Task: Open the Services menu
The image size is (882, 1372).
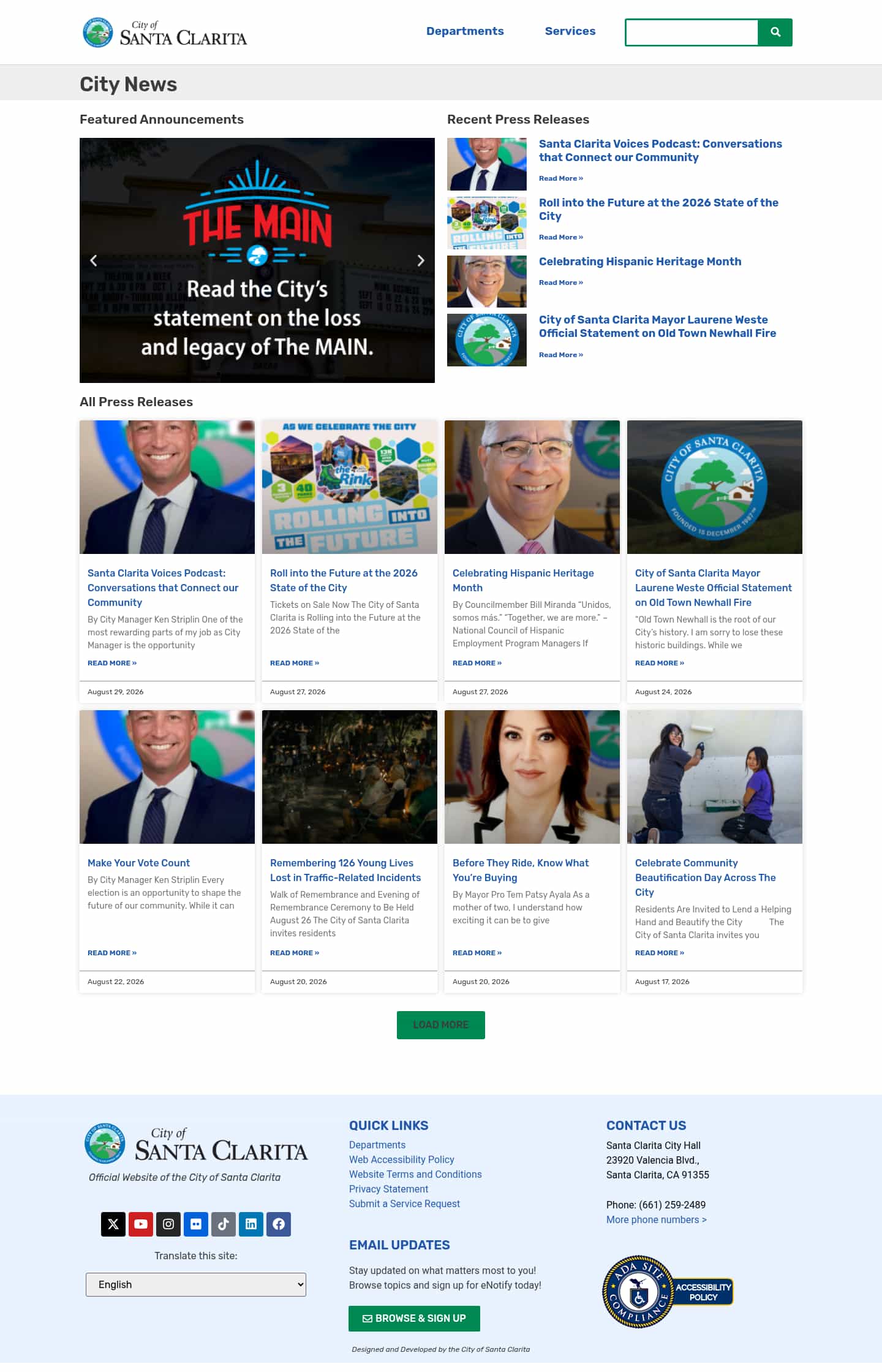Action: 570,31
